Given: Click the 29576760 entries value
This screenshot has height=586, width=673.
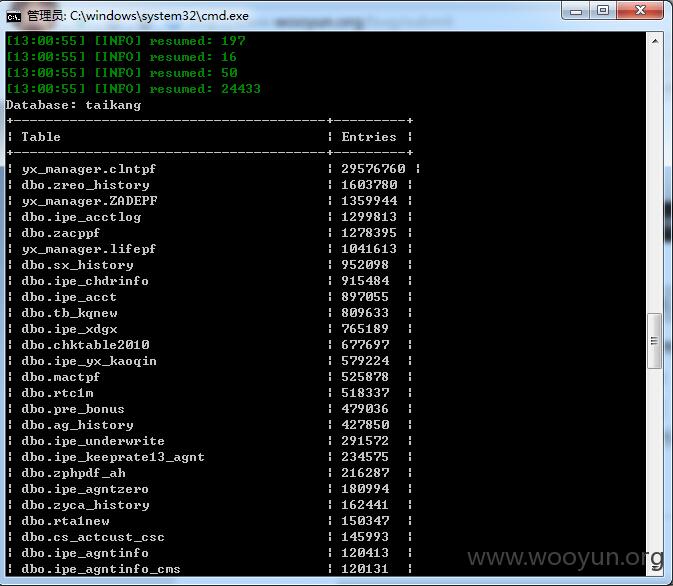Looking at the screenshot, I should click(x=373, y=169).
